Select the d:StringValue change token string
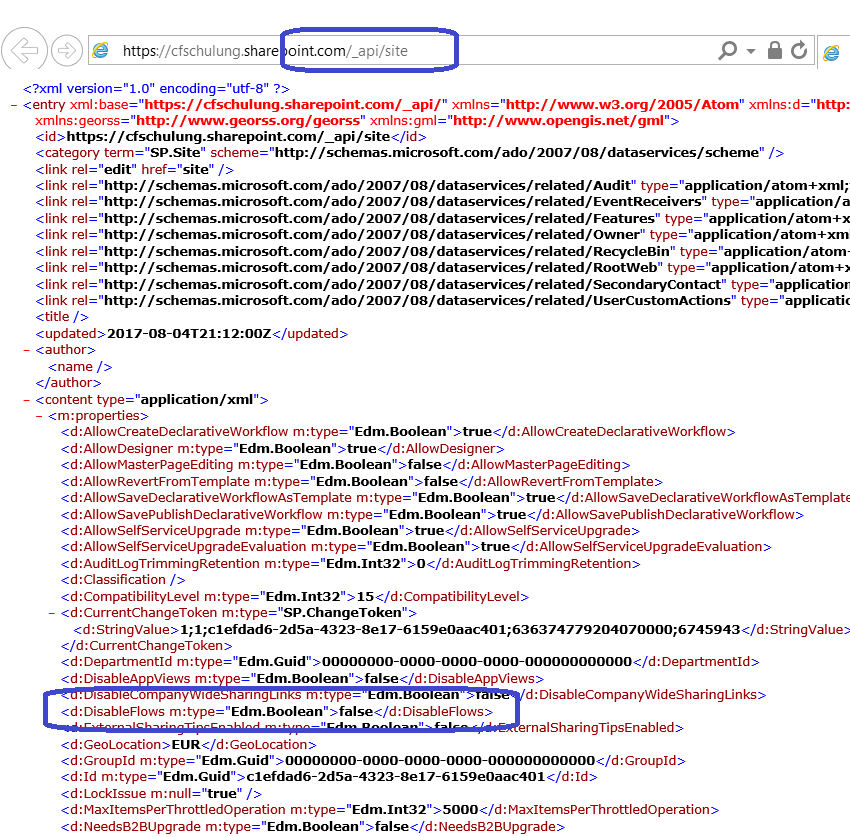 point(460,629)
